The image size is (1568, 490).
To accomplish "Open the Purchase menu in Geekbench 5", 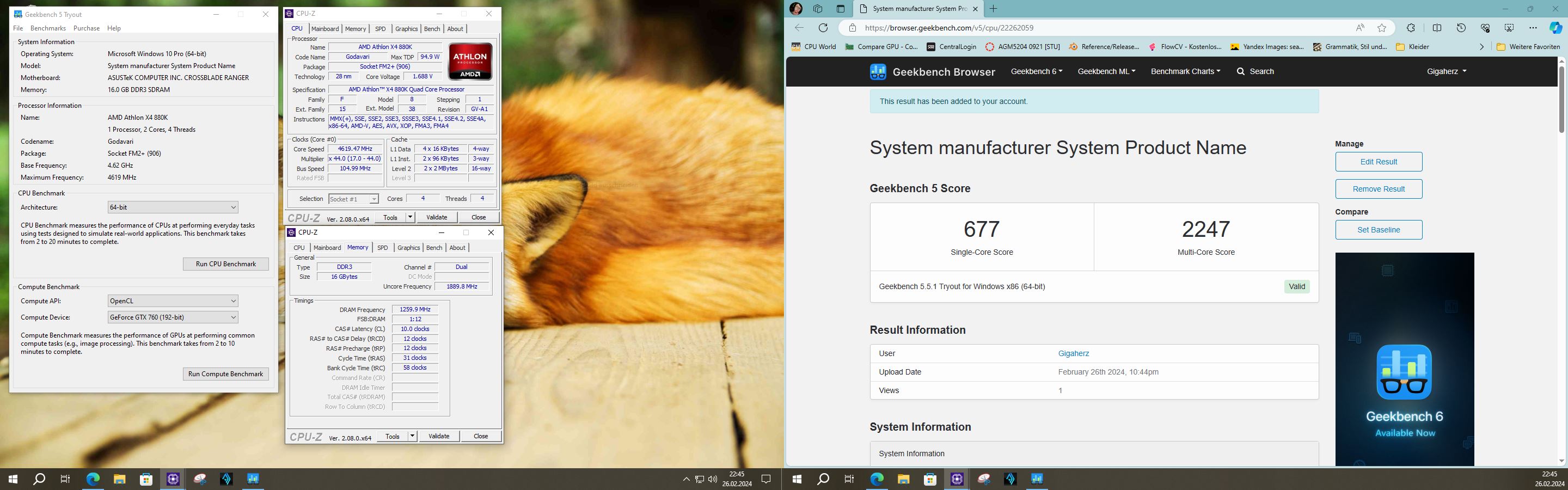I will click(87, 28).
